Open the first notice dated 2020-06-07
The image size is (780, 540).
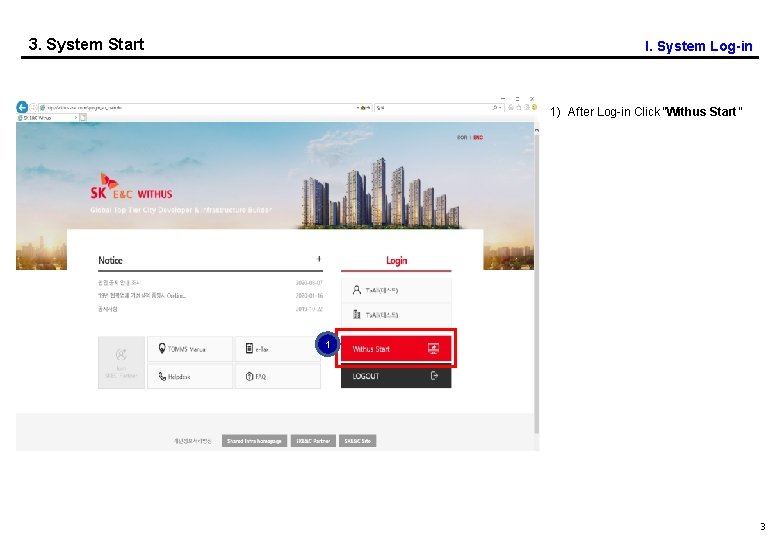click(210, 282)
